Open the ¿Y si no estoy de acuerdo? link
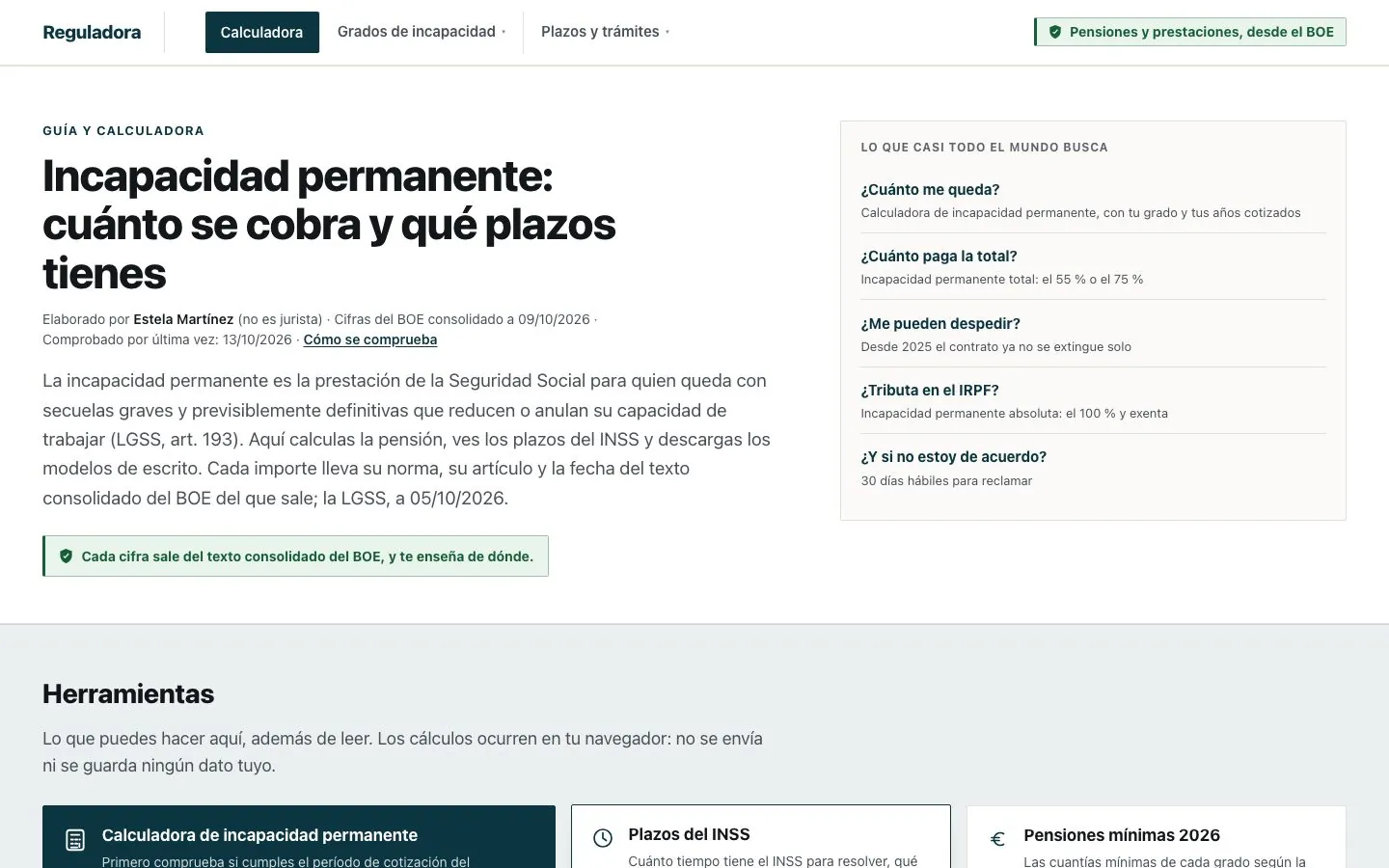 [x=954, y=457]
